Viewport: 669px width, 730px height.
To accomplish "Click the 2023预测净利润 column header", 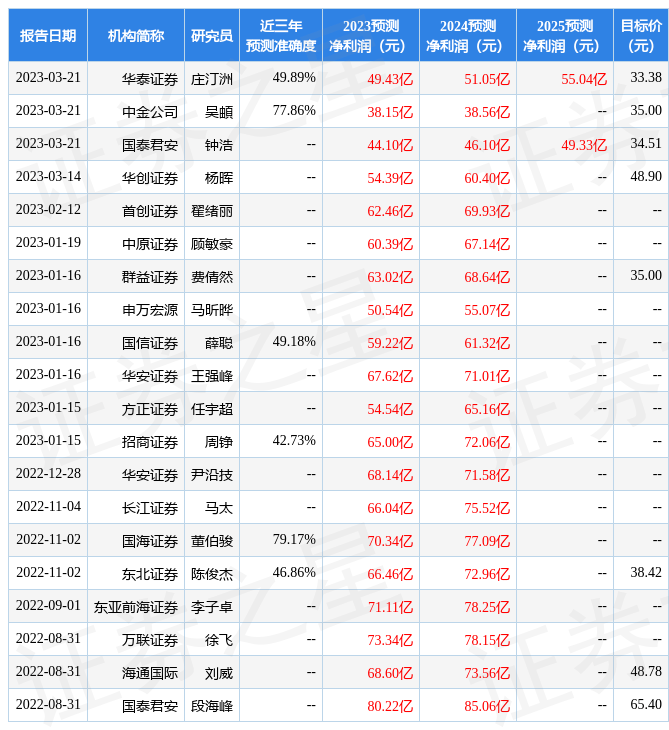I will click(x=370, y=36).
